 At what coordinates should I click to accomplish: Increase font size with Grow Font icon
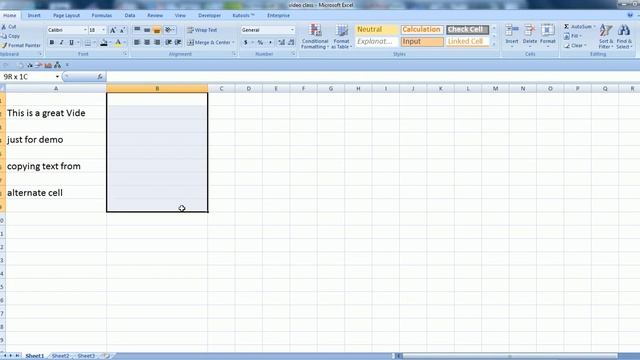(113, 30)
